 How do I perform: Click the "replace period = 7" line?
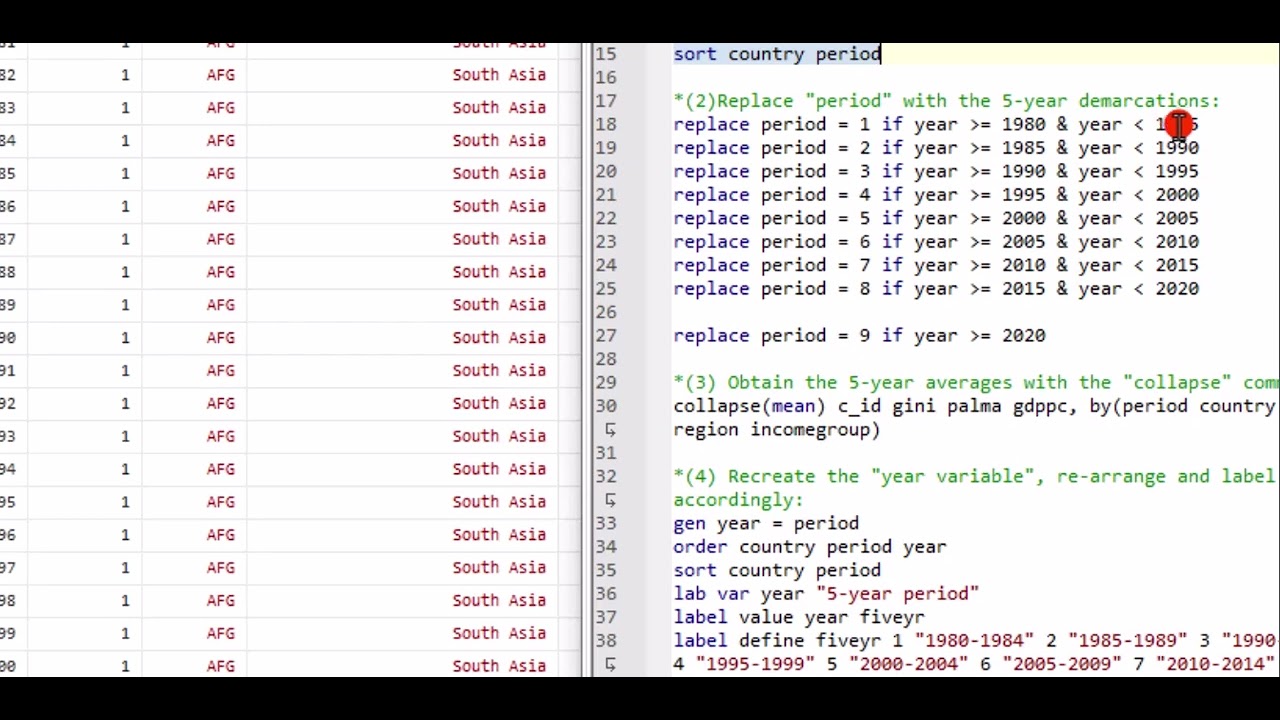(x=936, y=265)
